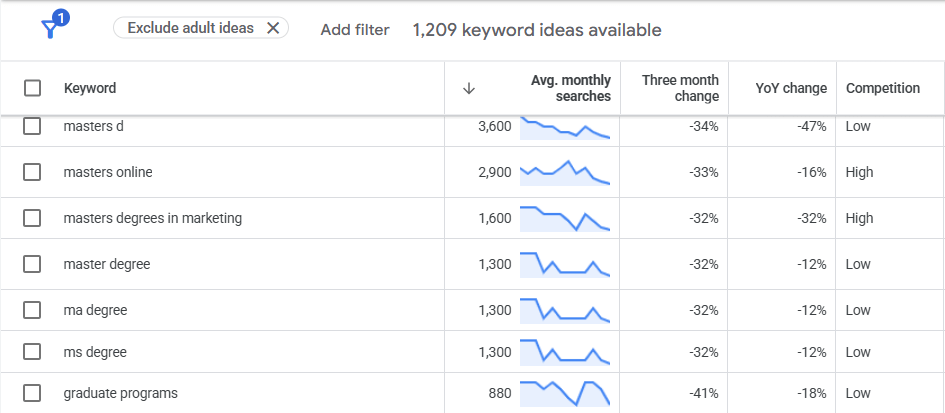Open trend sparkline for ms degree
Image resolution: width=945 pixels, height=413 pixels.
pyautogui.click(x=565, y=352)
